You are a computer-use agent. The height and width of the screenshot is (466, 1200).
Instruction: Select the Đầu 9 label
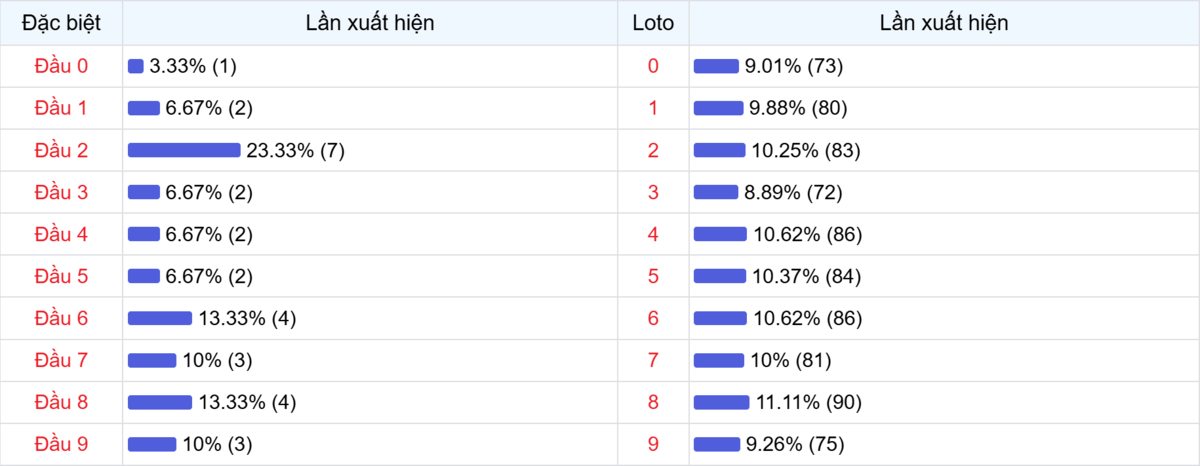pos(61,444)
